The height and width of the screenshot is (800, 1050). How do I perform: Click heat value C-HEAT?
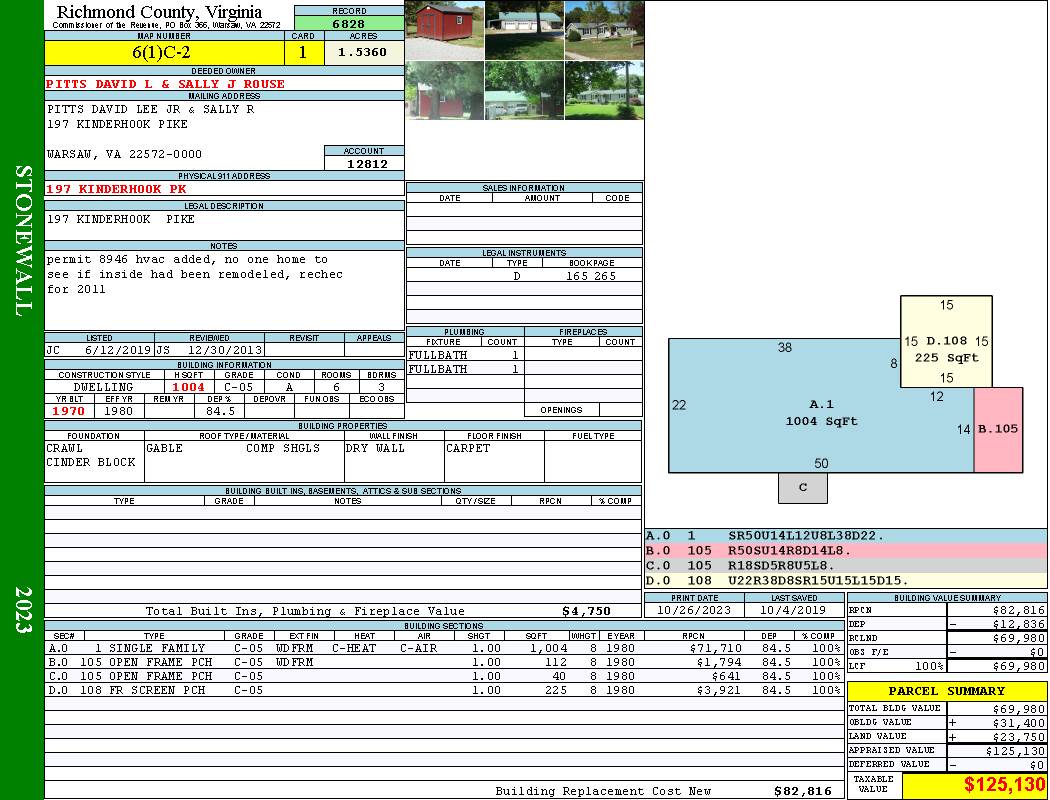point(354,648)
